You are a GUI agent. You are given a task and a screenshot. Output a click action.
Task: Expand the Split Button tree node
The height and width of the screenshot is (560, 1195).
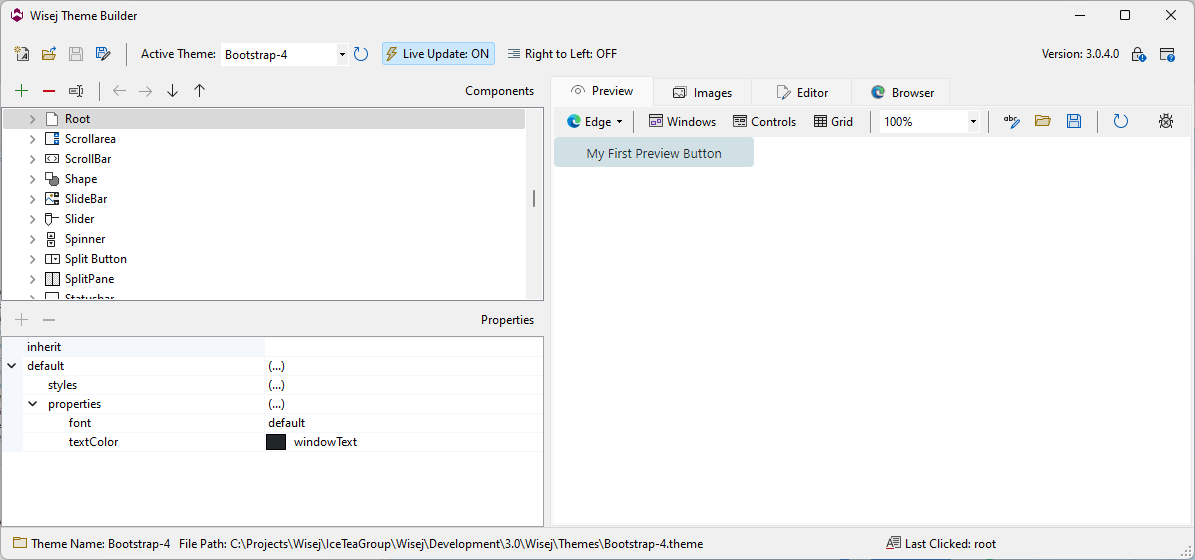point(32,258)
